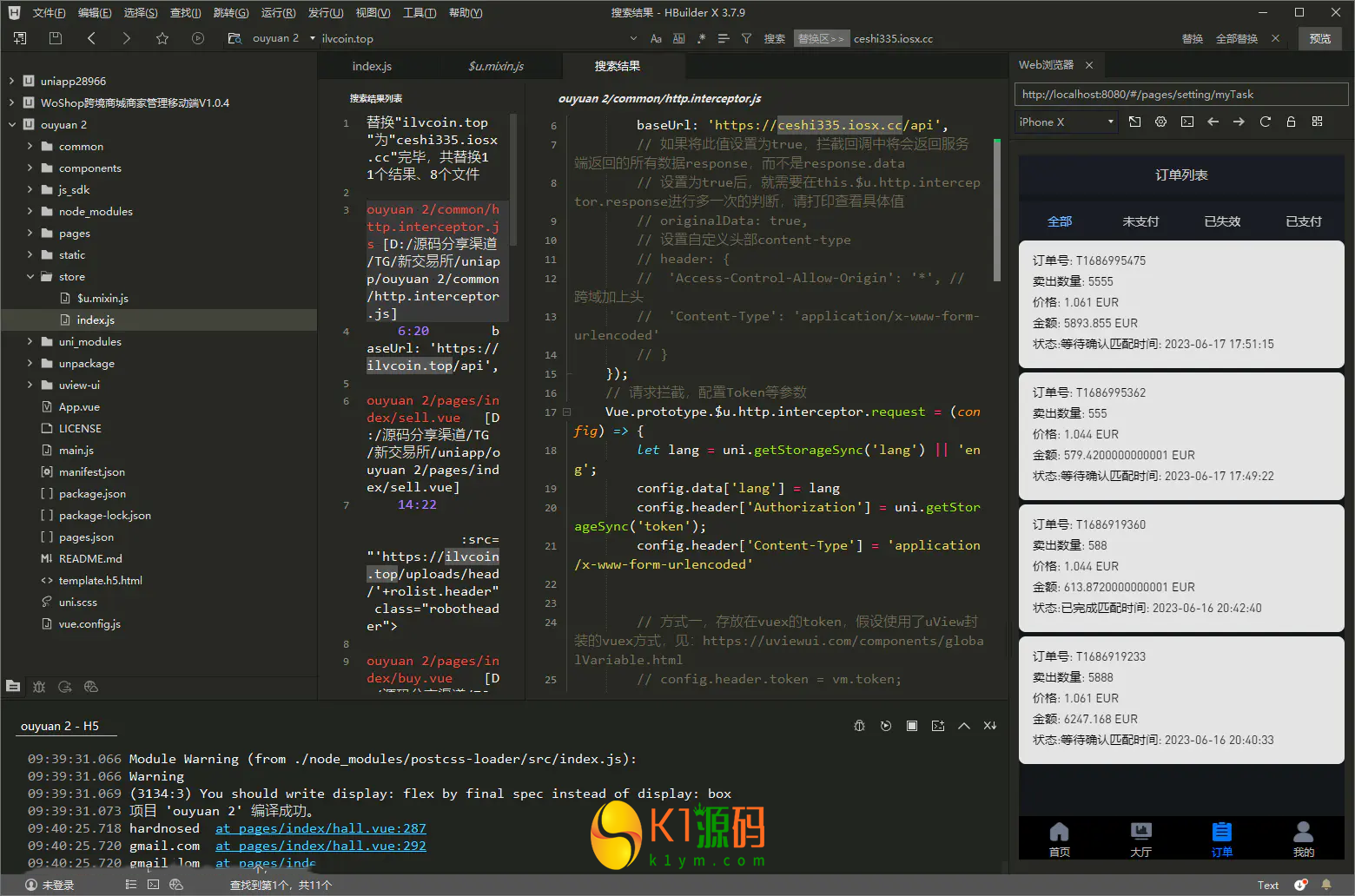Open the devtools console icon in the browser panel

(x=1186, y=122)
